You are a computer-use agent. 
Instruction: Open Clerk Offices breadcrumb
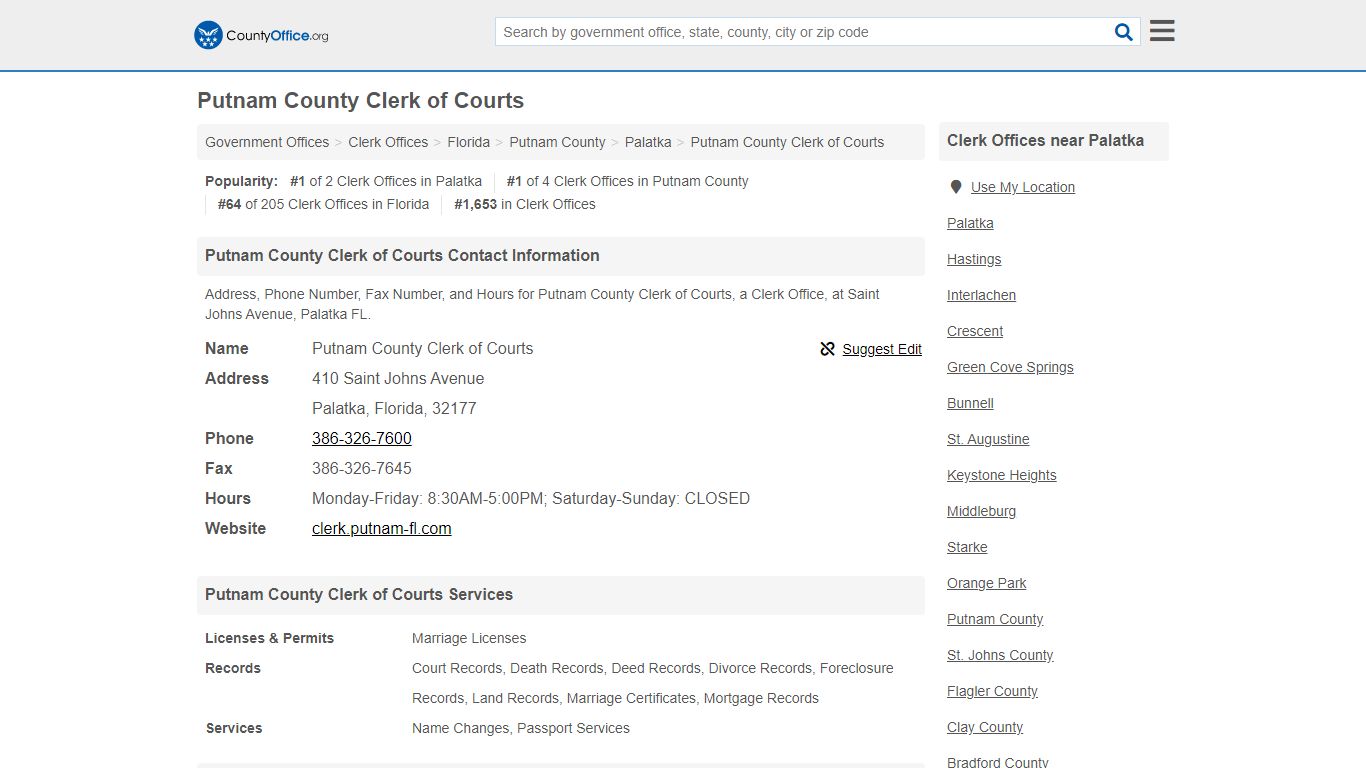point(388,142)
